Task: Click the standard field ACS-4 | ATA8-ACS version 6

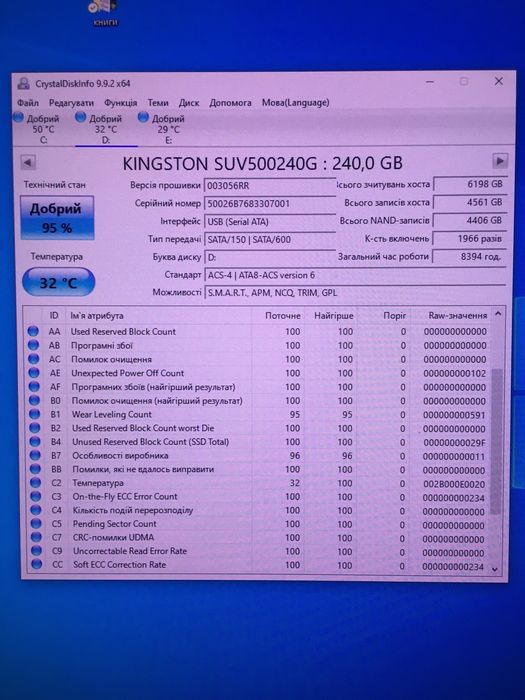Action: tap(355, 275)
